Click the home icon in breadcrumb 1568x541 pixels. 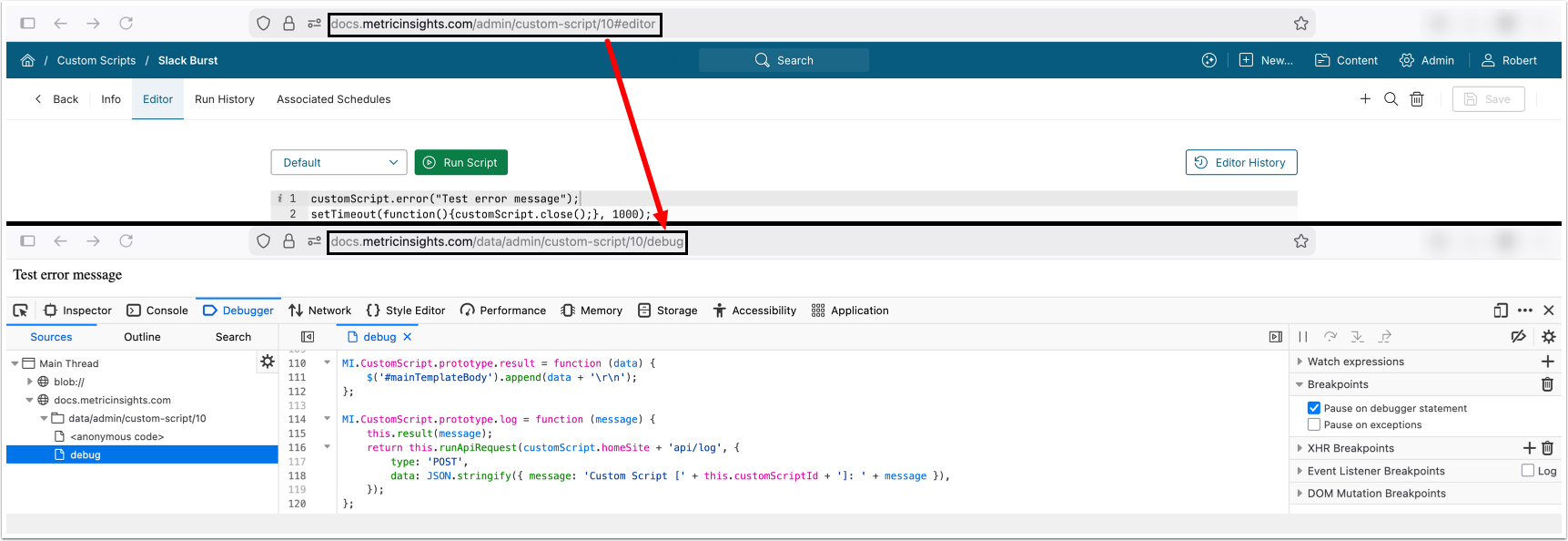coord(27,60)
